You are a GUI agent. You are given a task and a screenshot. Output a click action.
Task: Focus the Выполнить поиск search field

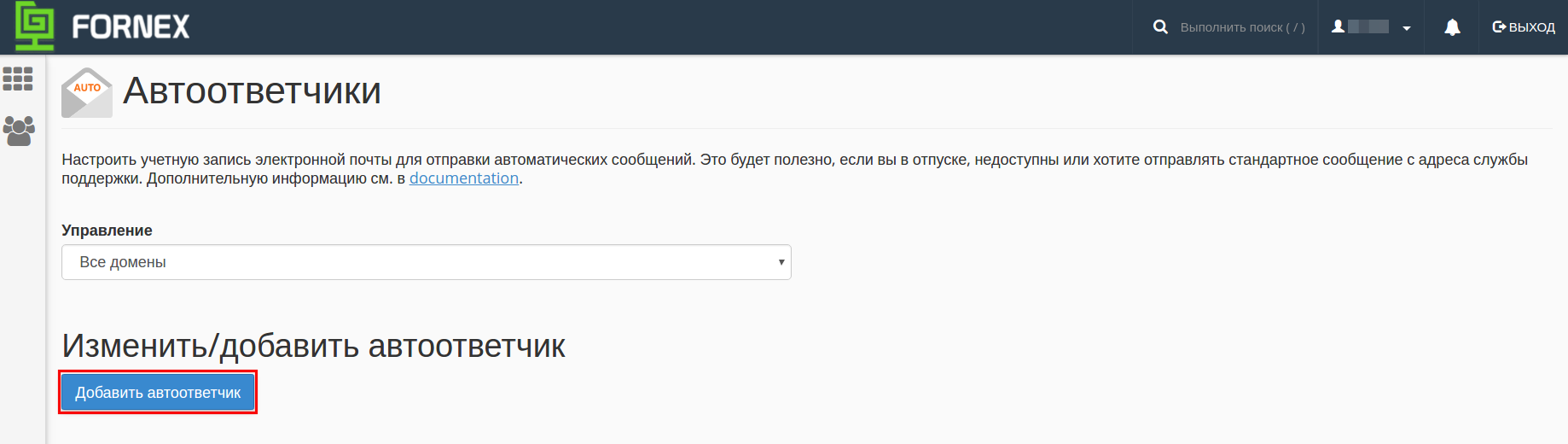coord(1242,27)
